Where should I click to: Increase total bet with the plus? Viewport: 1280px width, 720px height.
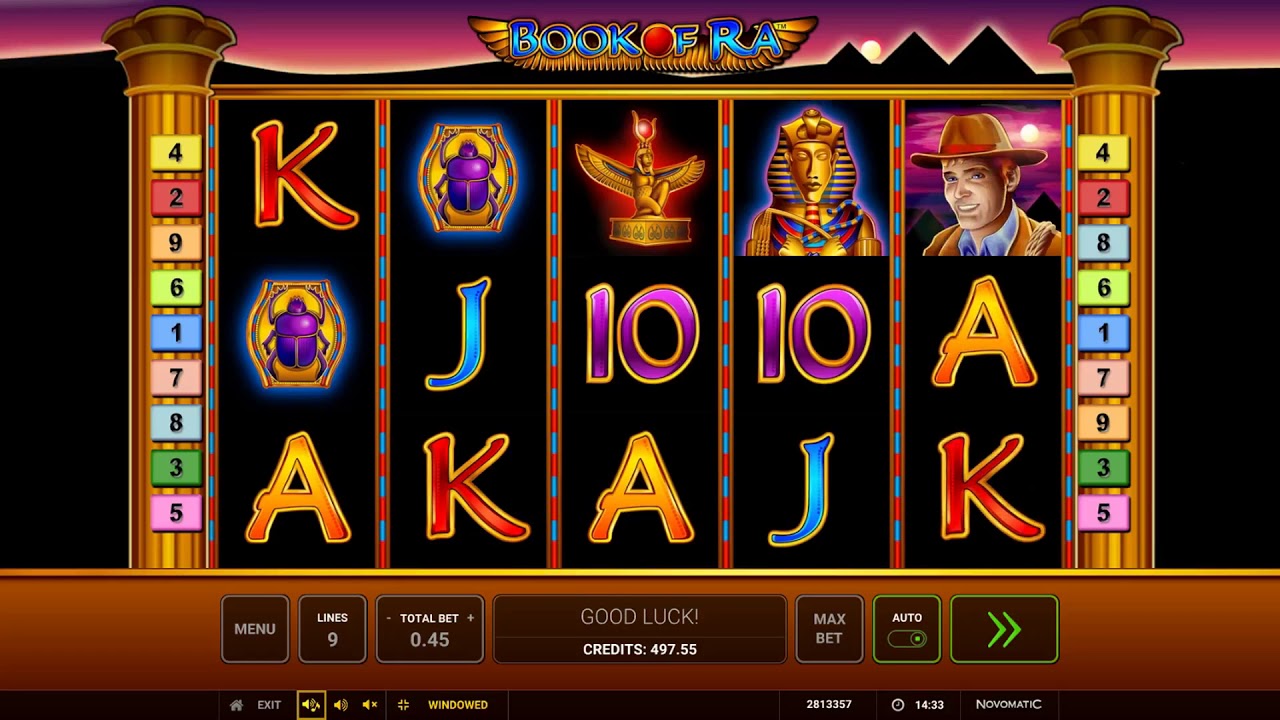click(470, 618)
